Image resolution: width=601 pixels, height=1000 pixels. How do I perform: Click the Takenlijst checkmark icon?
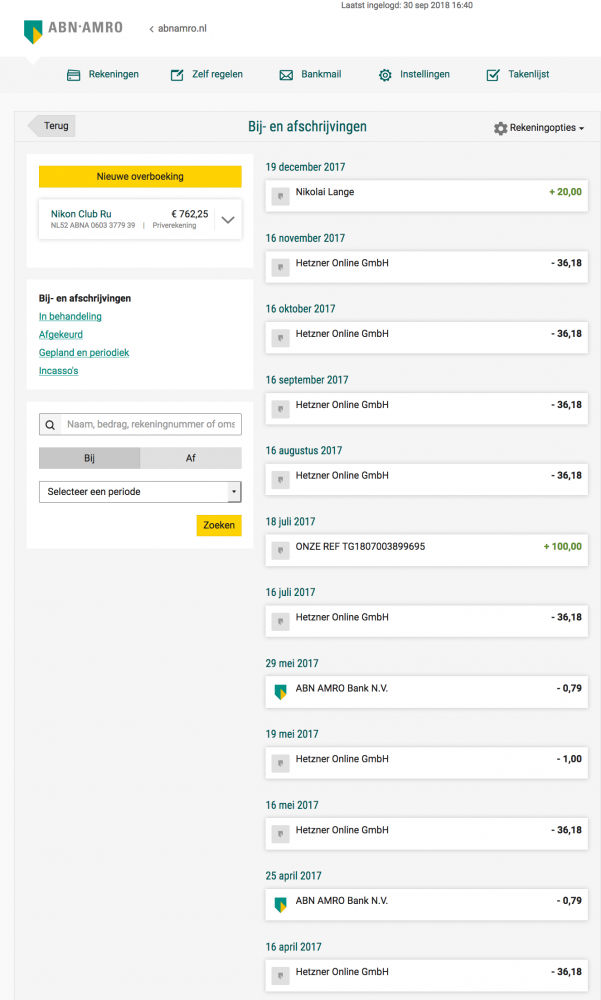click(x=493, y=75)
